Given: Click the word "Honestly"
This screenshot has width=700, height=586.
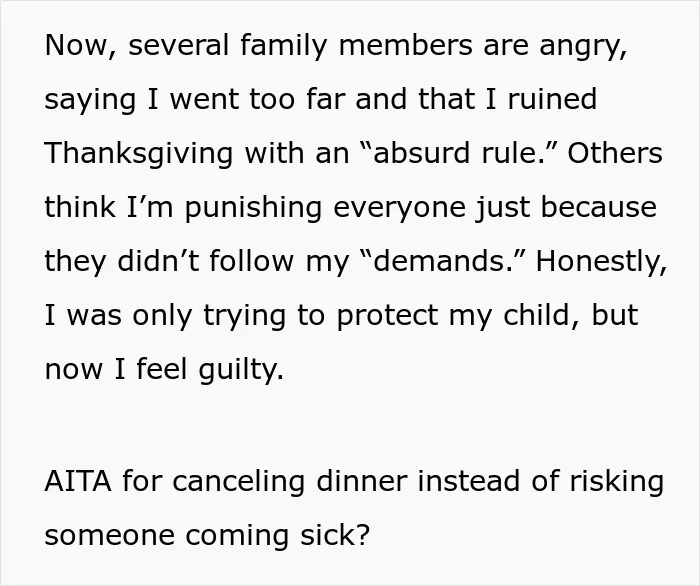Looking at the screenshot, I should point(597,262).
